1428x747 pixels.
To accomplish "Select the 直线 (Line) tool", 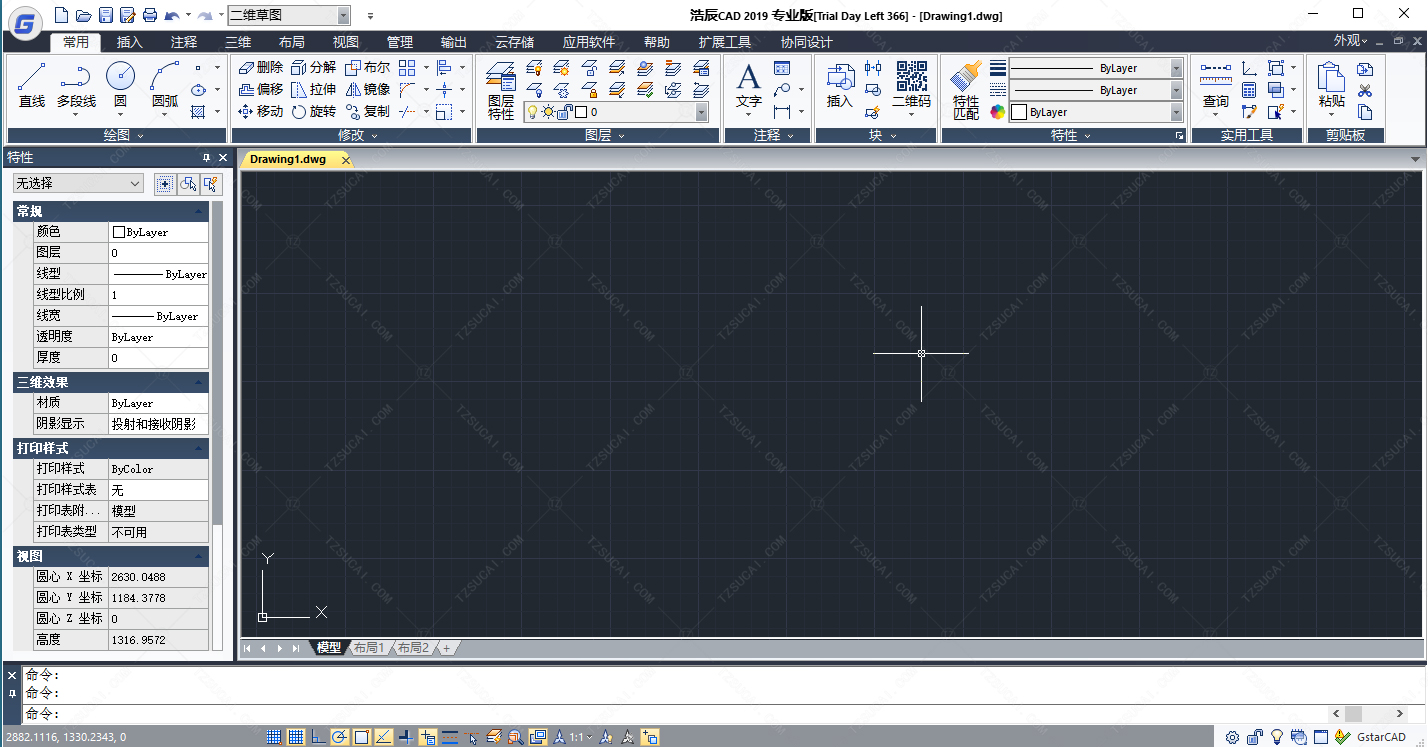I will [x=32, y=84].
